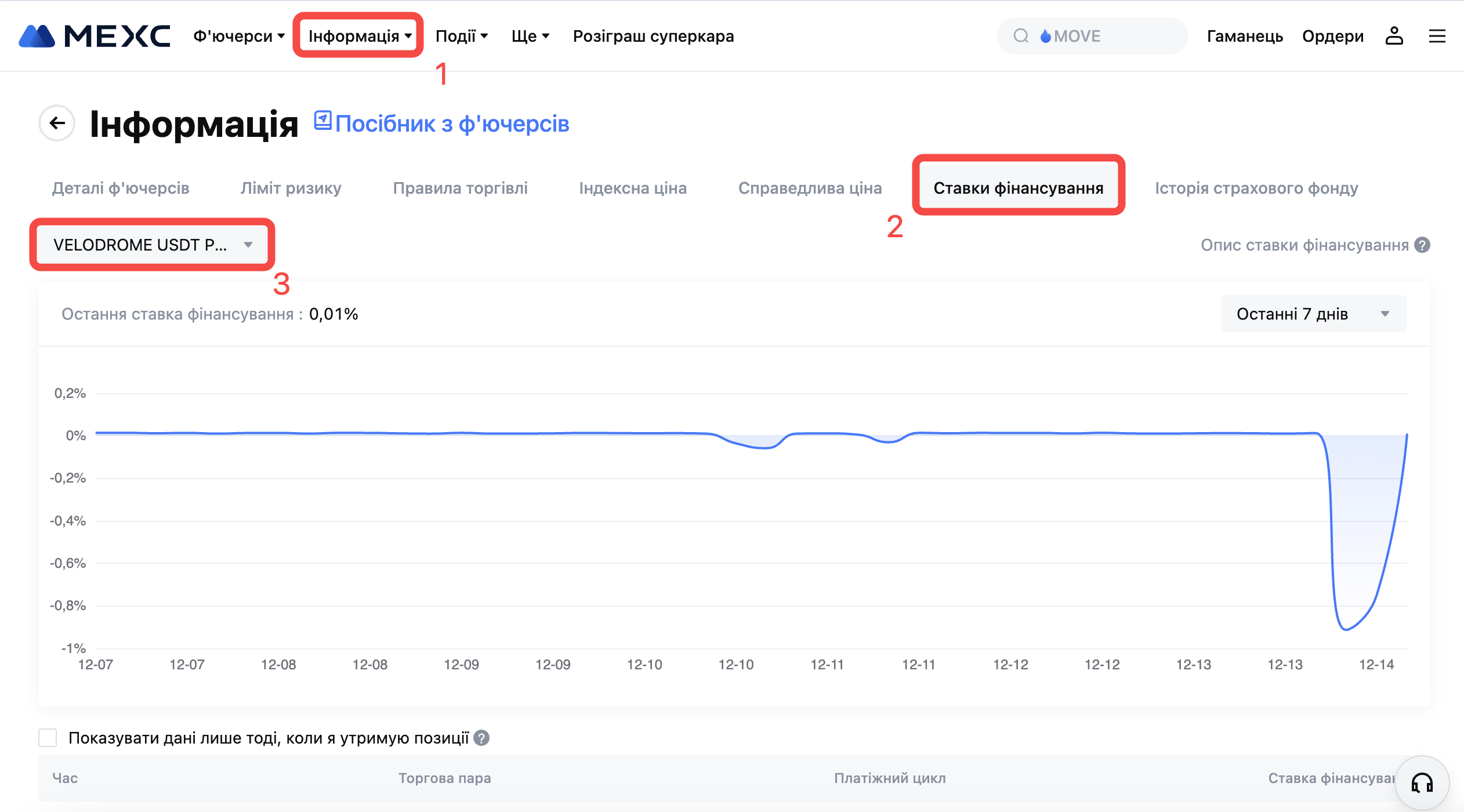Open the Останні 7 днів period dropdown

1313,314
